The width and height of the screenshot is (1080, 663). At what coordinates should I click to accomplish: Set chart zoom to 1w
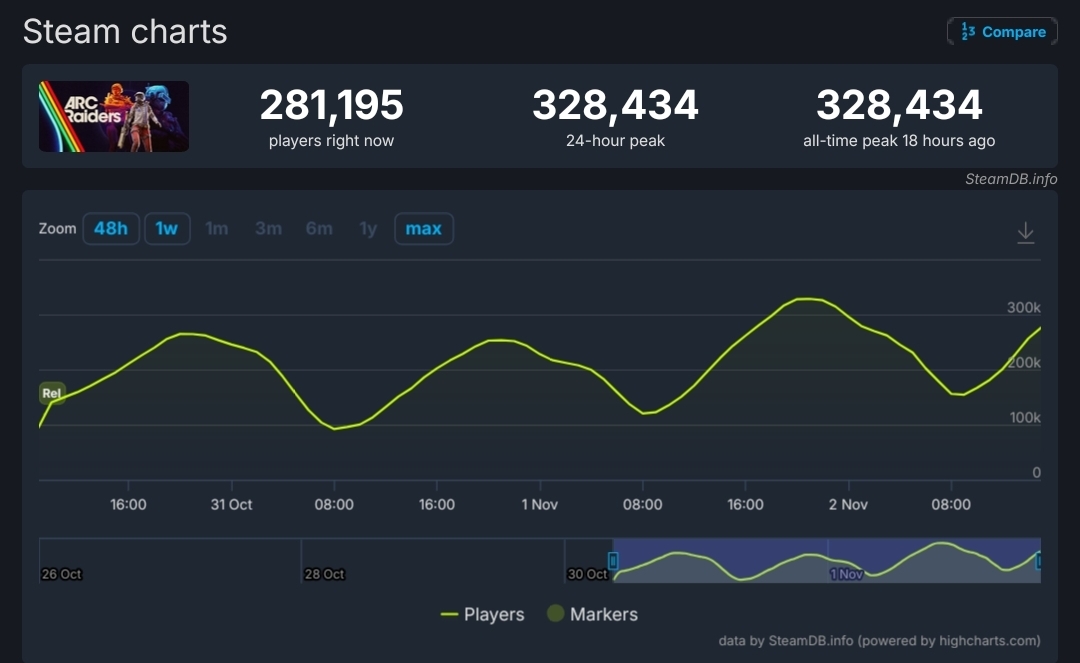167,229
